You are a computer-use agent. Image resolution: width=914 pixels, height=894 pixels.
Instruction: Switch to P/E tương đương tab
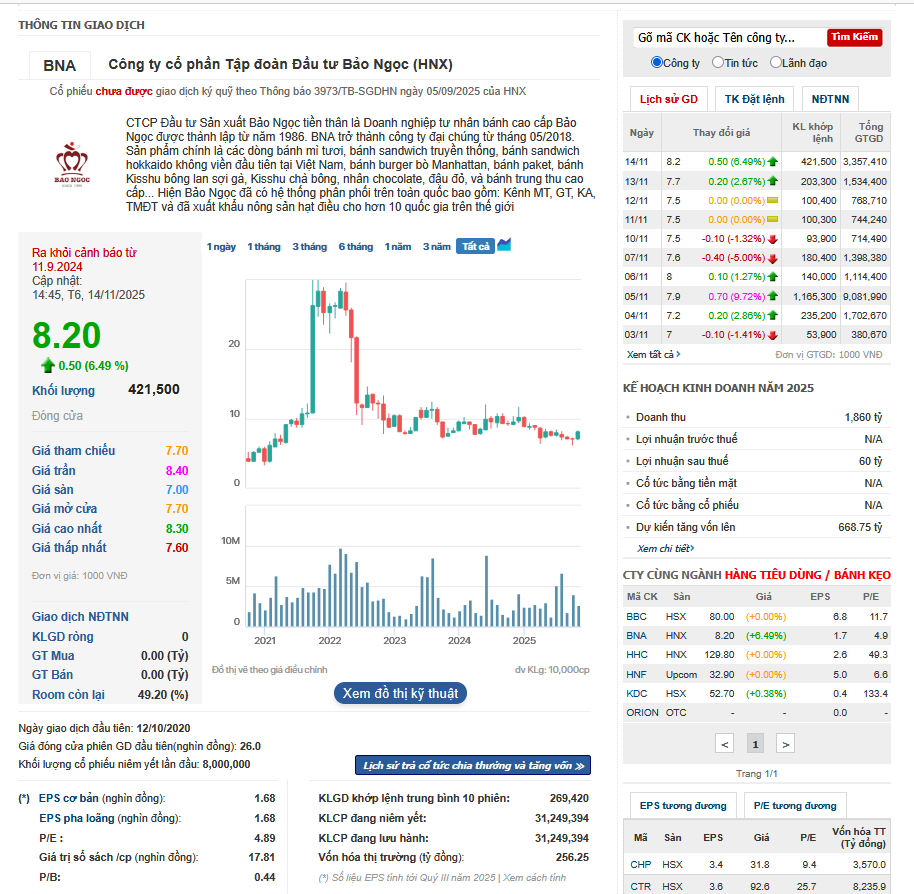[795, 805]
